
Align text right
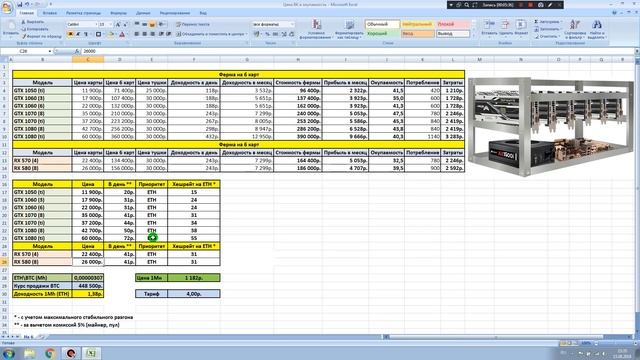click(152, 34)
